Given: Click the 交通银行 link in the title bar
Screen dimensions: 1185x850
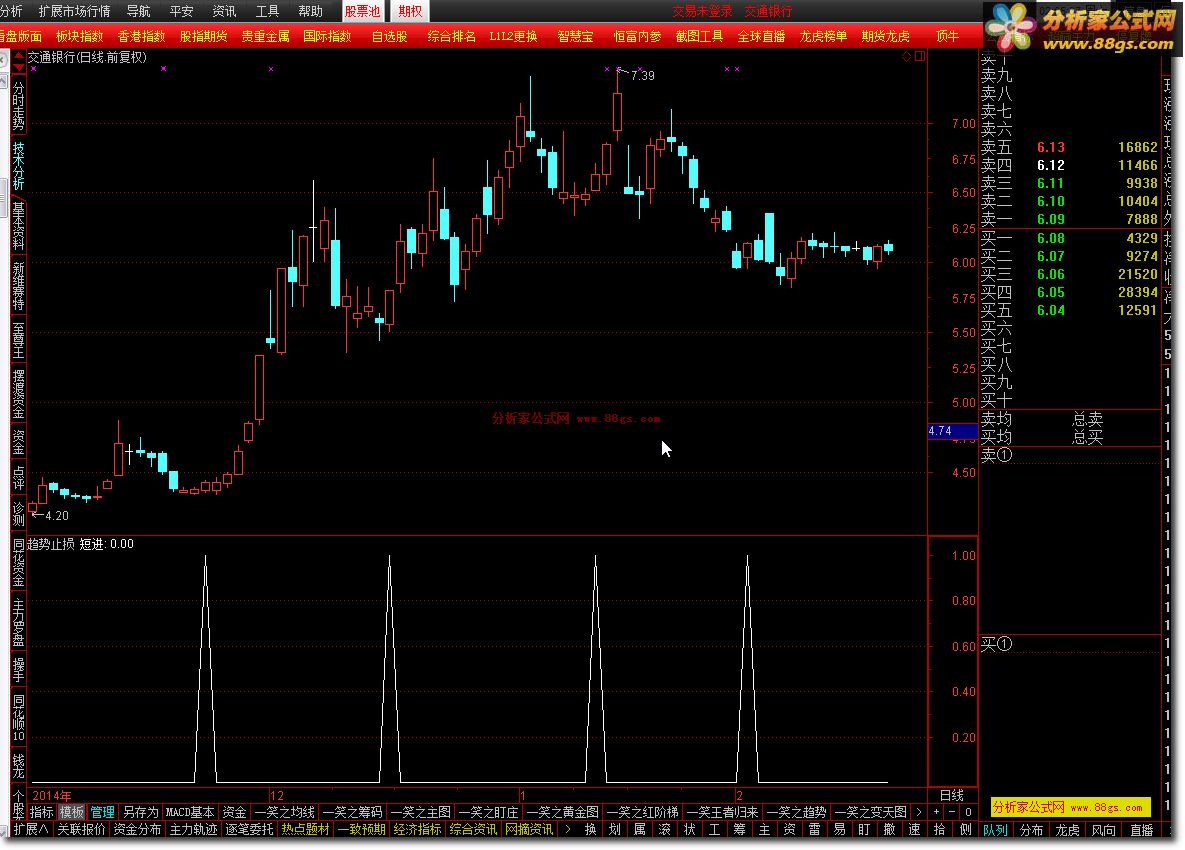Looking at the screenshot, I should tap(768, 11).
